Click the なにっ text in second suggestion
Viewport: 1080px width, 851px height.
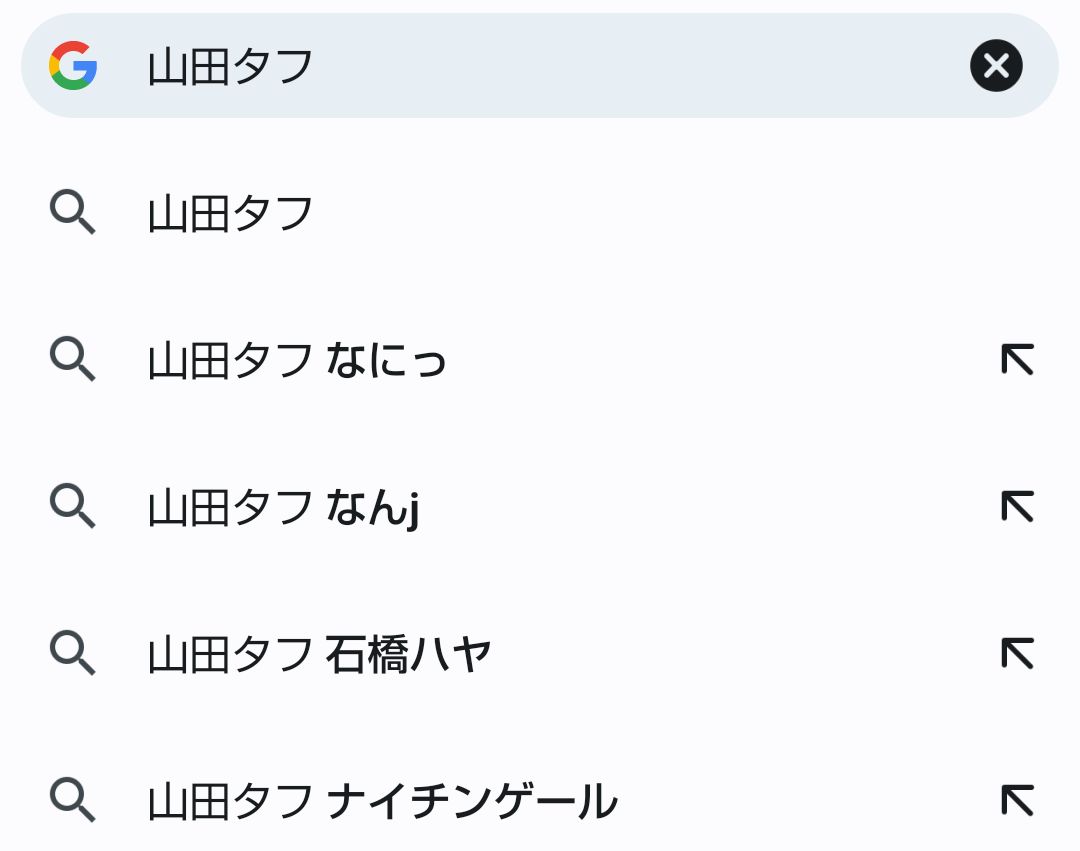click(x=386, y=360)
